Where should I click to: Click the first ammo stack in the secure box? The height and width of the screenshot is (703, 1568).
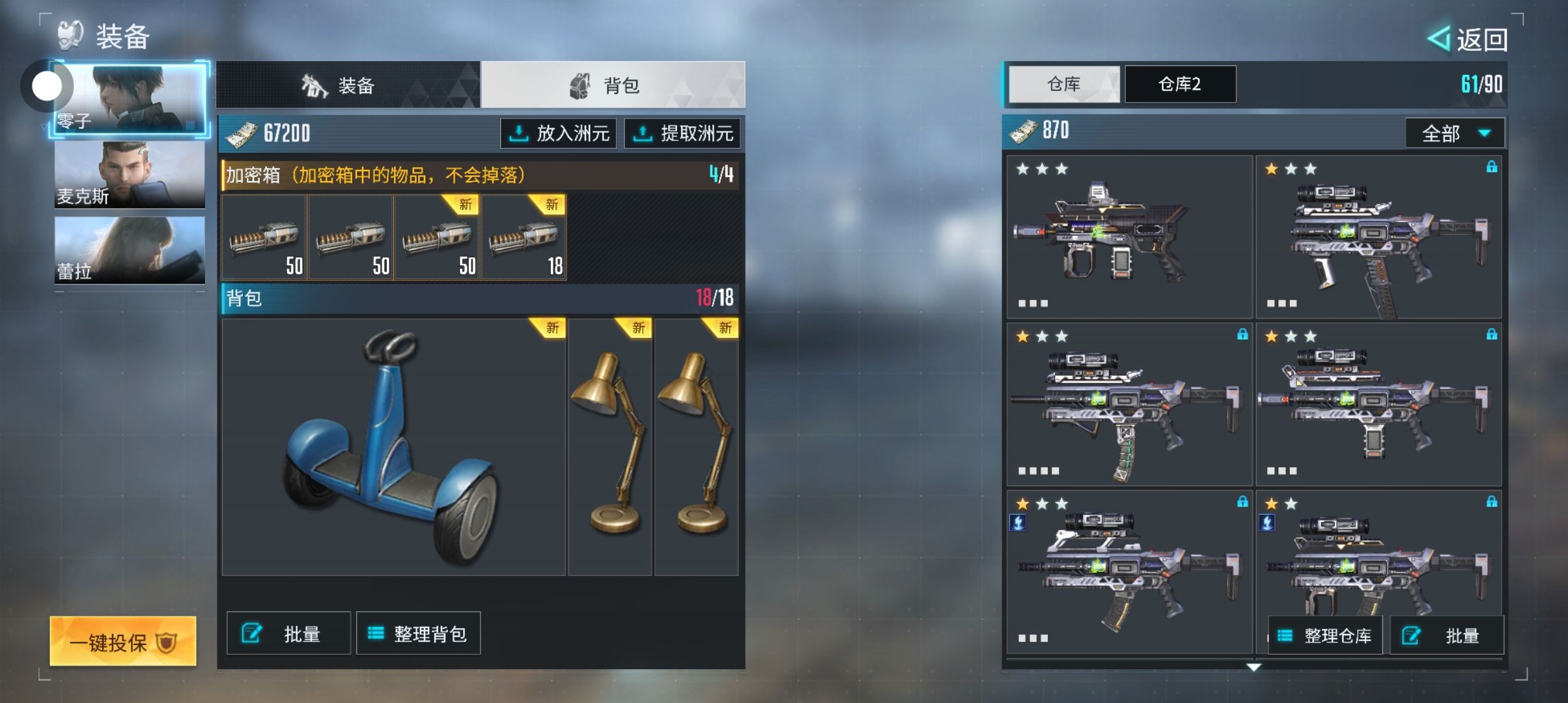coord(264,238)
